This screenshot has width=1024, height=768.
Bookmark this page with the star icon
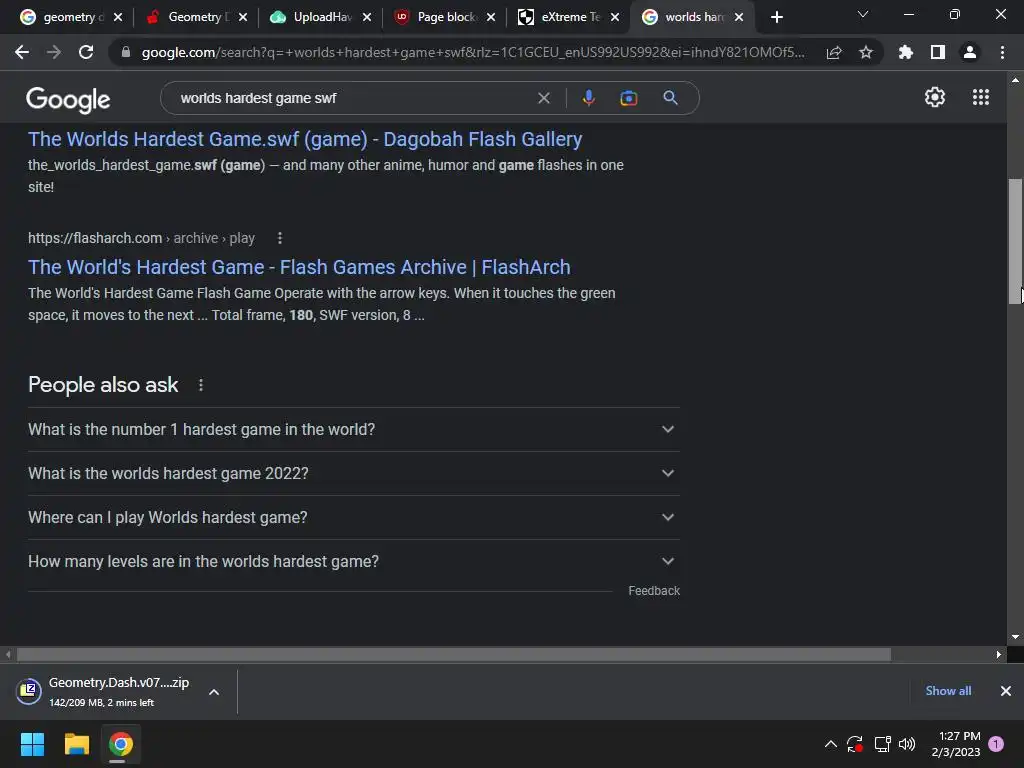click(866, 52)
